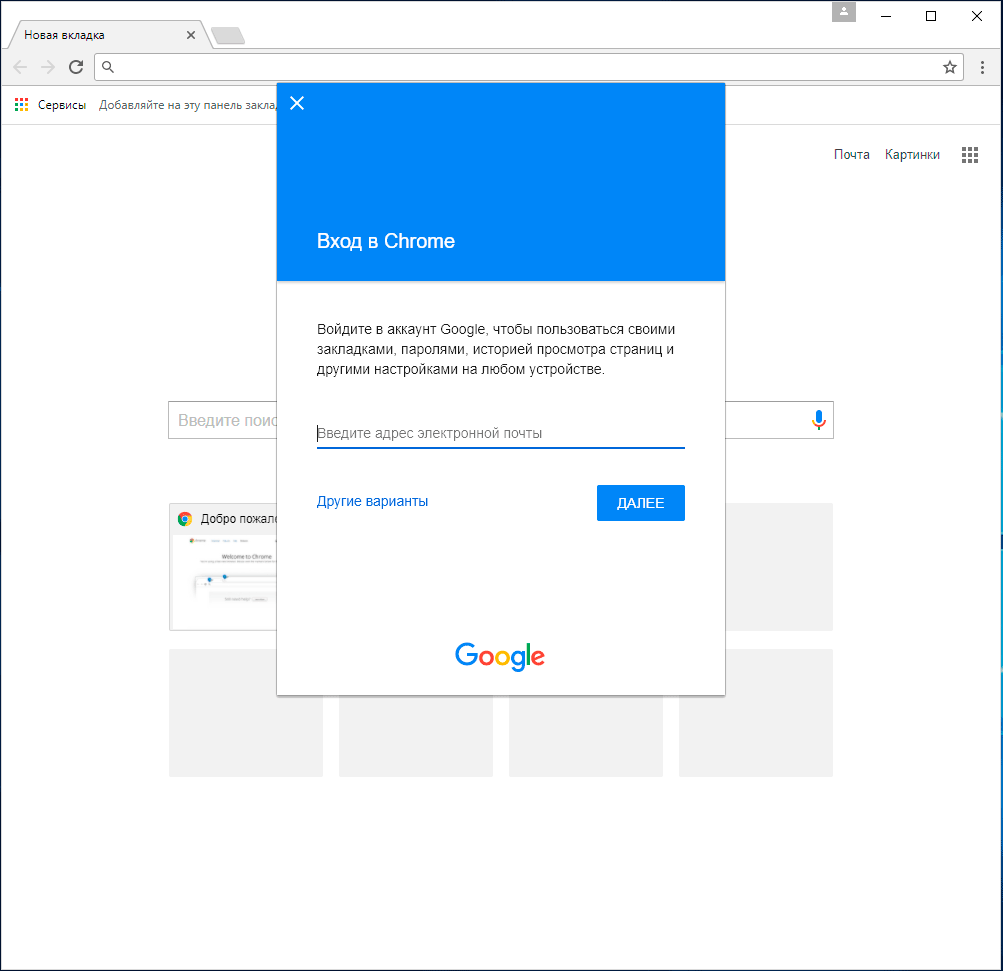Open the Почта link

(x=851, y=155)
